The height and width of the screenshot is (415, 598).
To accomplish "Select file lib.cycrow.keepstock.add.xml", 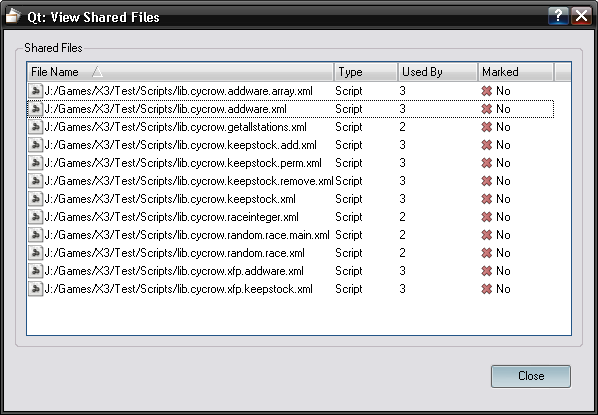I will point(180,145).
